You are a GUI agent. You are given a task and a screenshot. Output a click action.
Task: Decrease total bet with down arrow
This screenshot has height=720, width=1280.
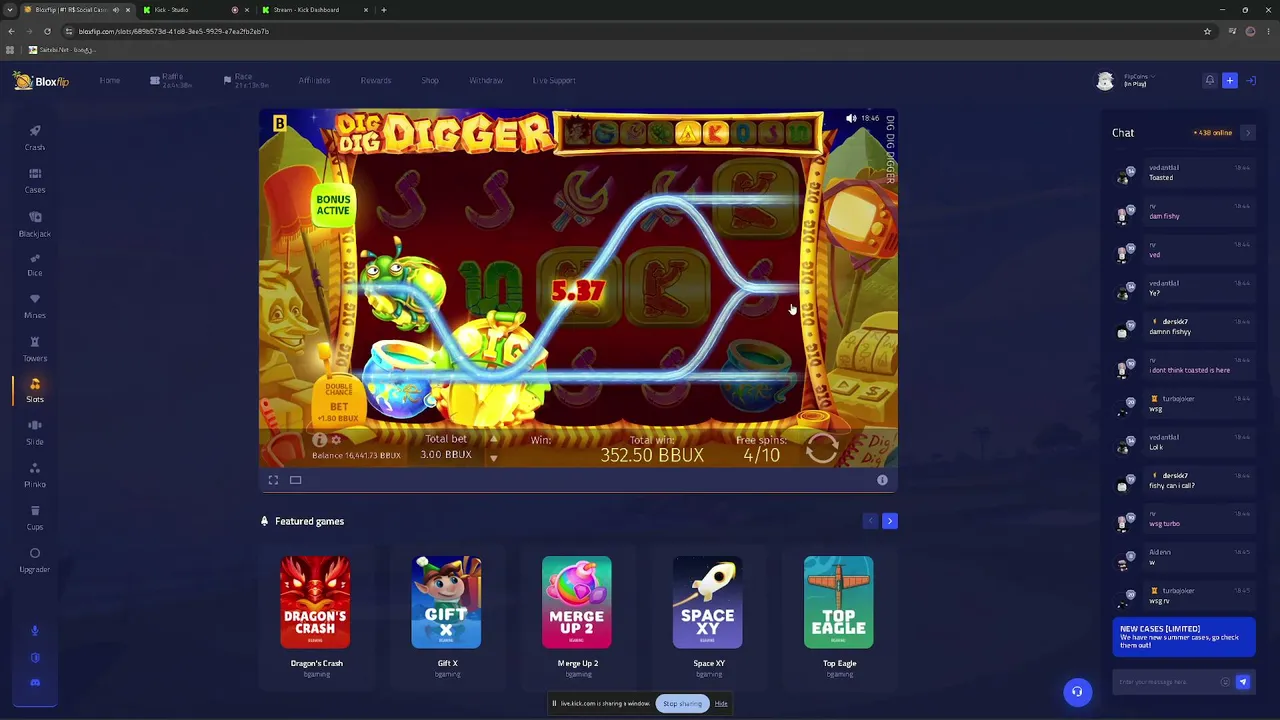(x=493, y=458)
